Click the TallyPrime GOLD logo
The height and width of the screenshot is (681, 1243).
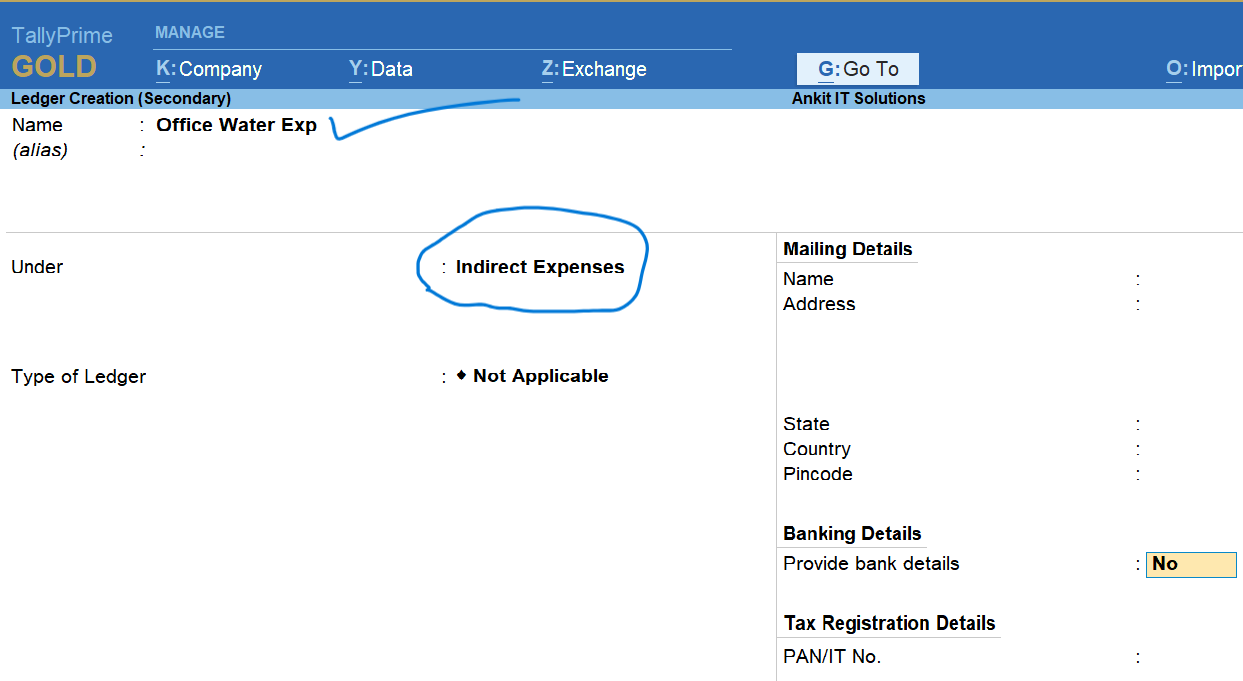pyautogui.click(x=61, y=53)
